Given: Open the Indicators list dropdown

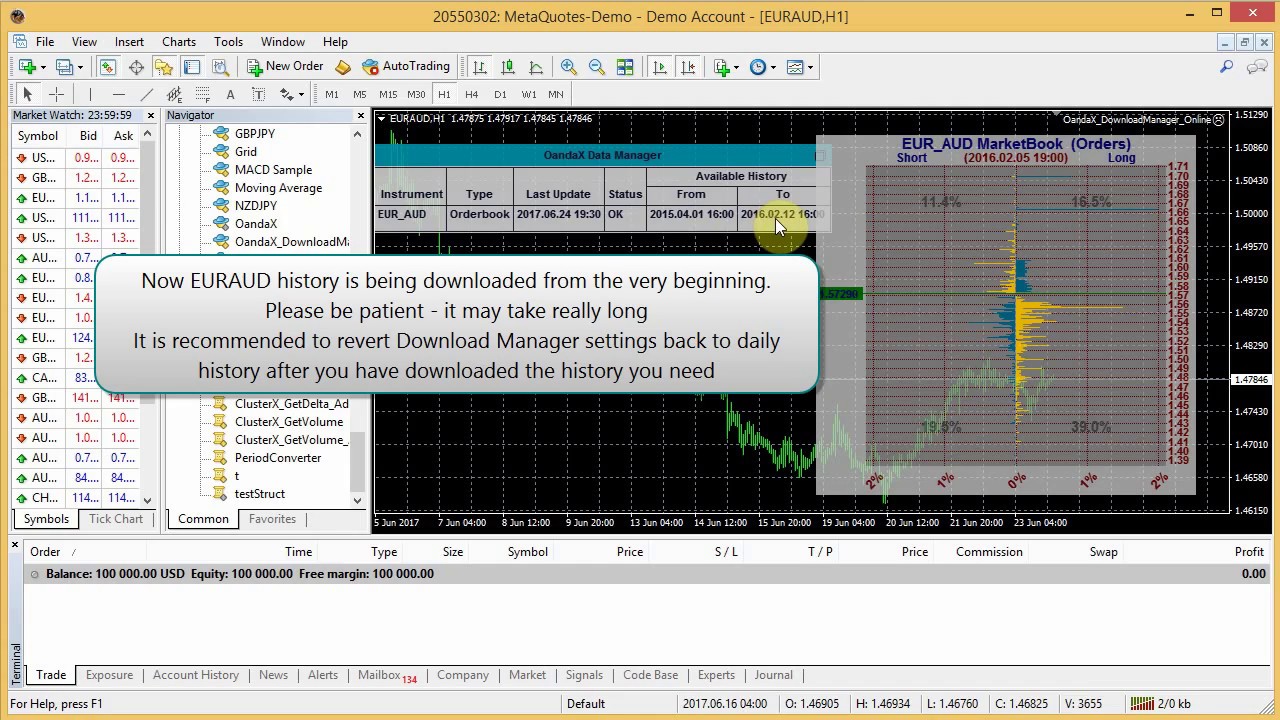Looking at the screenshot, I should click(x=726, y=67).
